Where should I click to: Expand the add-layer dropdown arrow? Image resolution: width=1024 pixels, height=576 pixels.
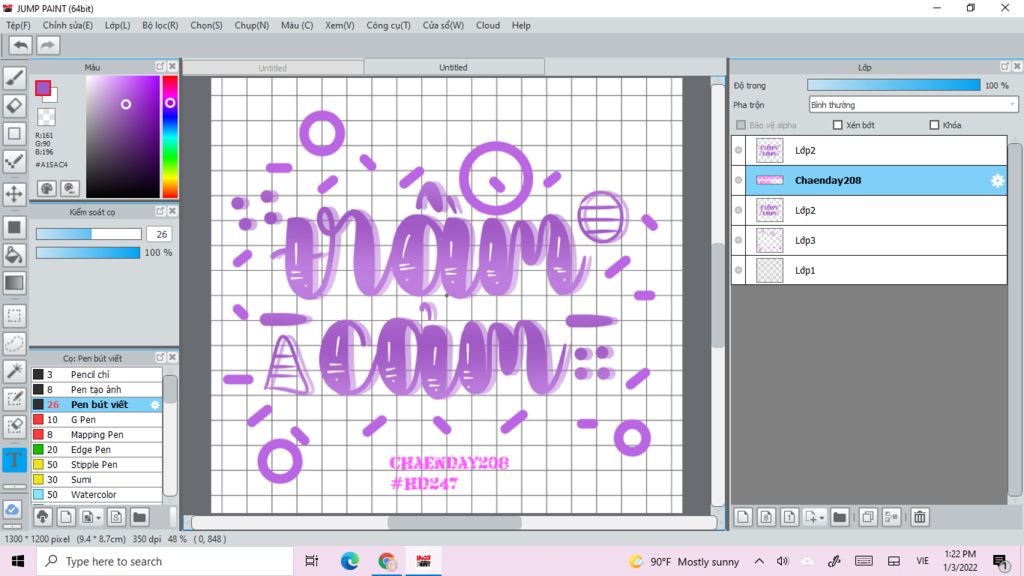[x=822, y=518]
